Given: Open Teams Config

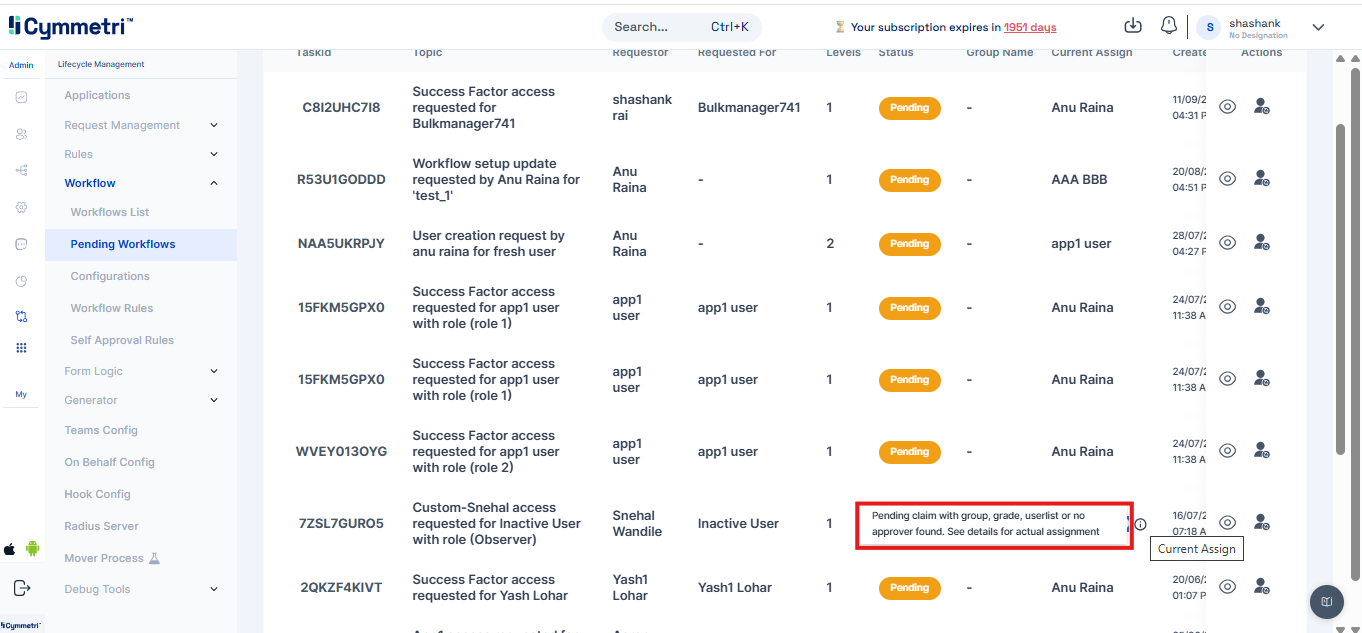Looking at the screenshot, I should [x=101, y=430].
